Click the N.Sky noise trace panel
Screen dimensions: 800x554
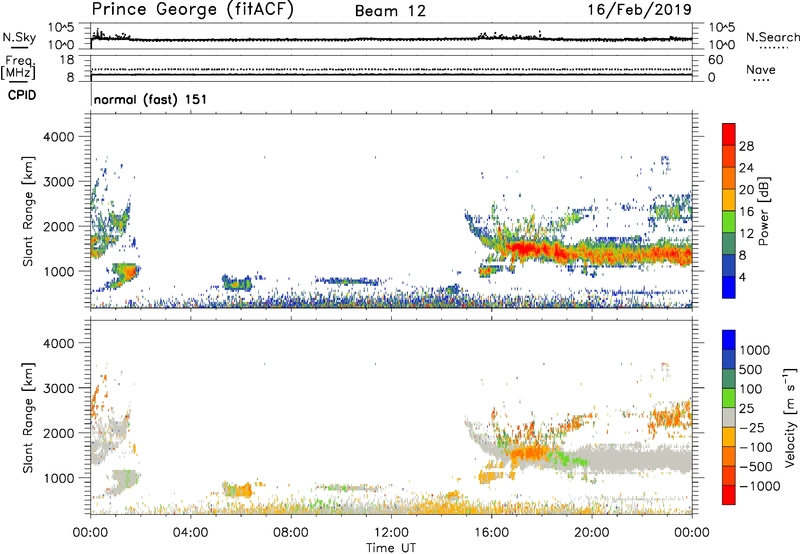391,36
